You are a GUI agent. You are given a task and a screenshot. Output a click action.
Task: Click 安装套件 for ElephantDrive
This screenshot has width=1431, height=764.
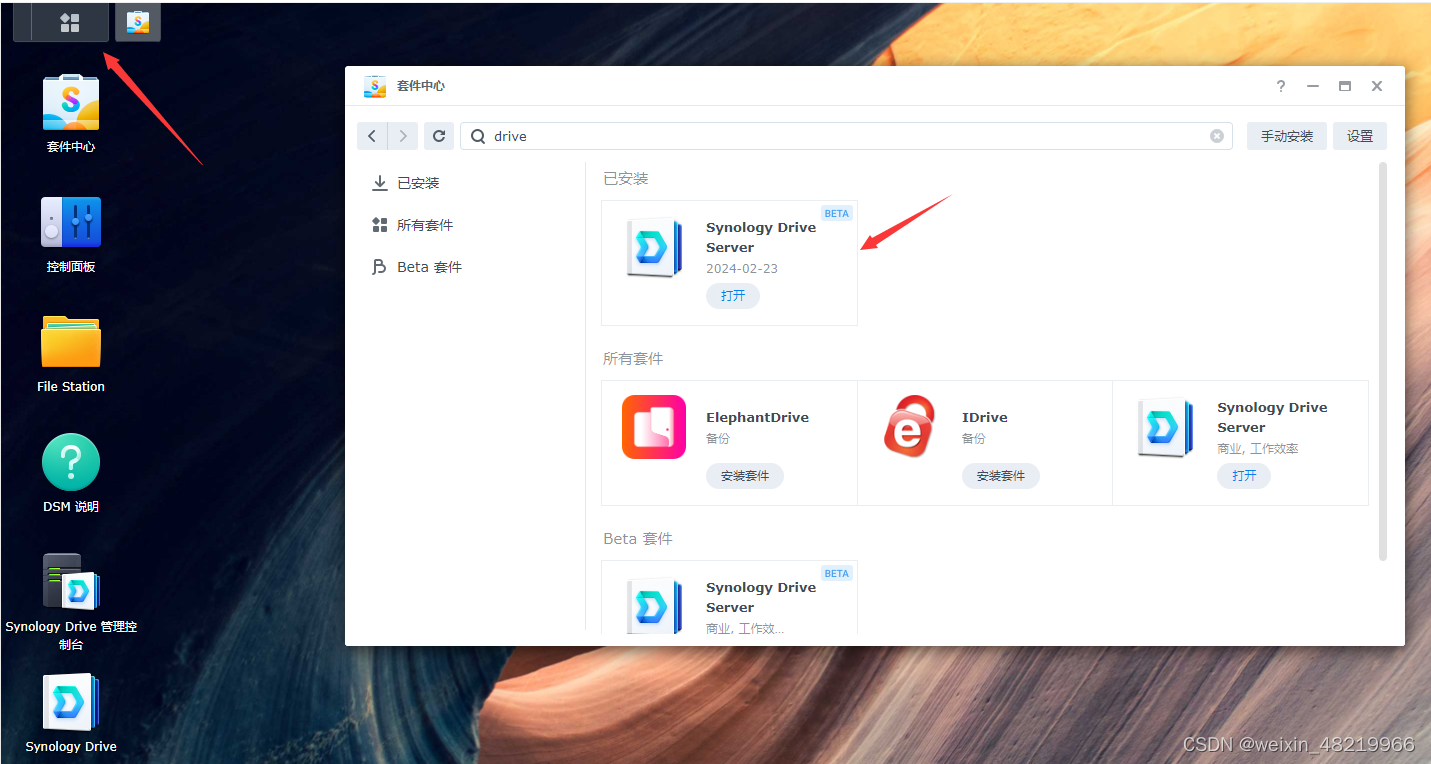(745, 476)
